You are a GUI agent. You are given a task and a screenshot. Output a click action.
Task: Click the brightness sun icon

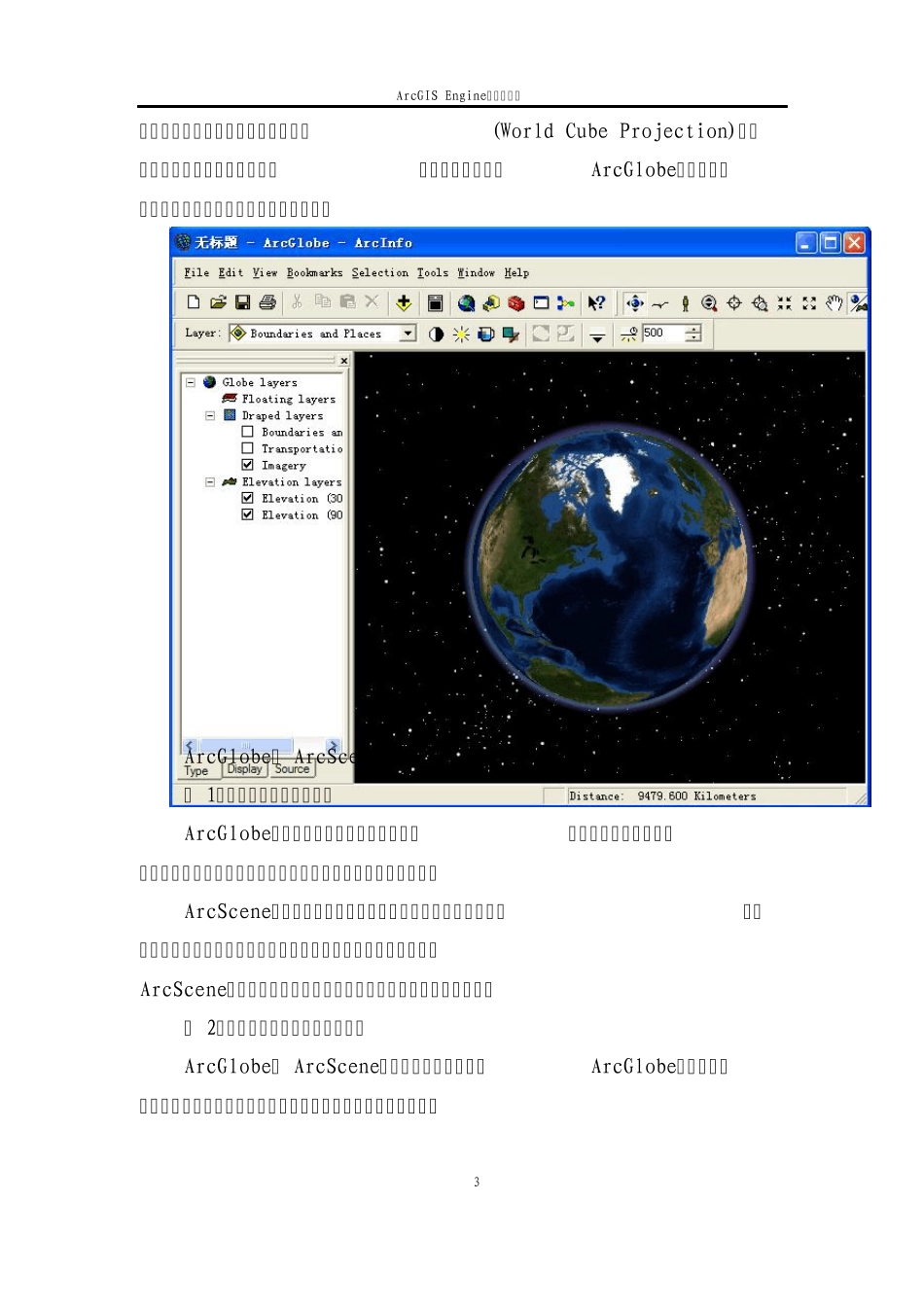coord(461,334)
